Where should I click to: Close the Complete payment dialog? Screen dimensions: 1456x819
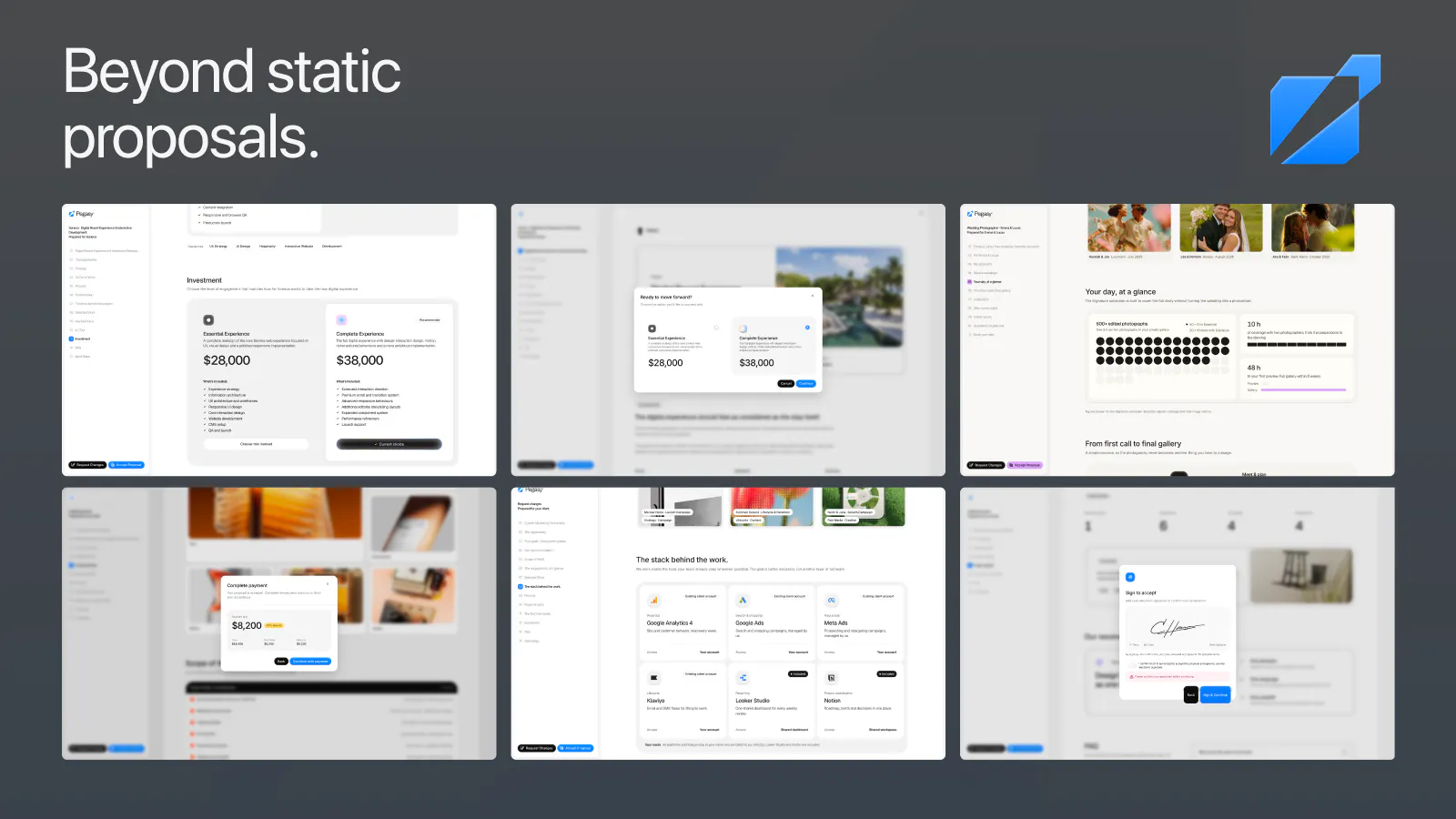point(328,584)
